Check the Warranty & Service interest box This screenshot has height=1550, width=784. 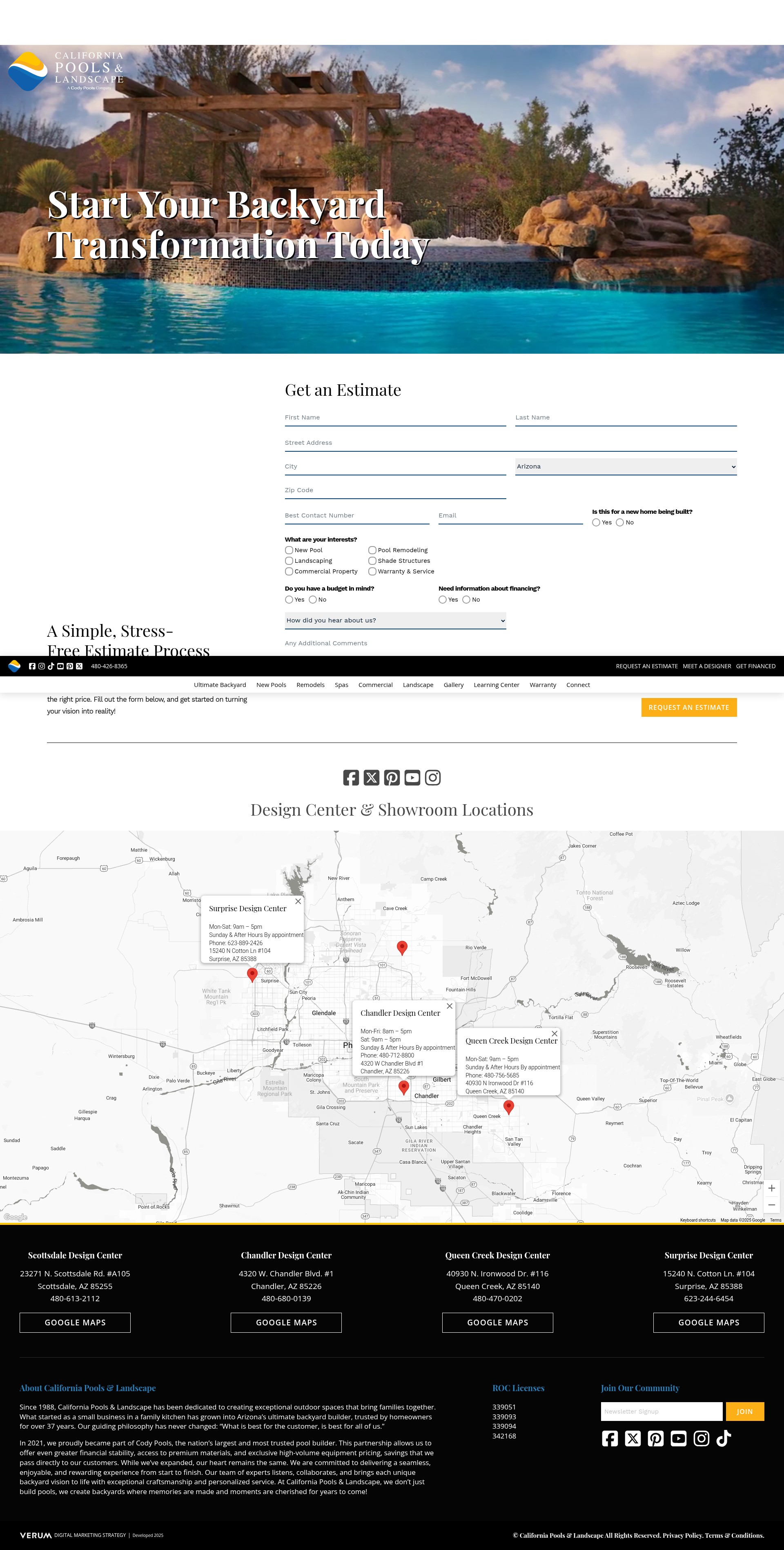tap(372, 572)
